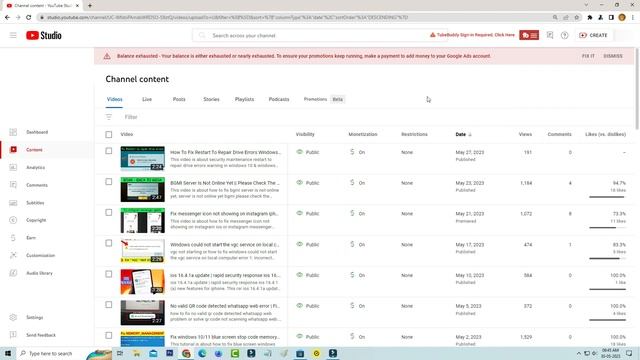This screenshot has width=640, height=360.
Task: Open File Explorer from the taskbar
Action: click(x=137, y=353)
